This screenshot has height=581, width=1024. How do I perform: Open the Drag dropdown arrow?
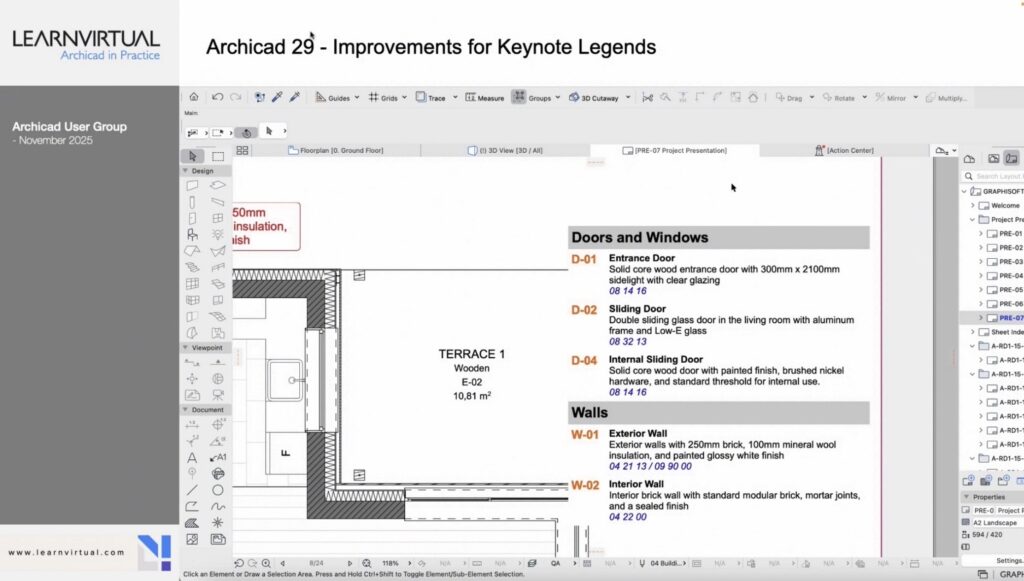[812, 97]
